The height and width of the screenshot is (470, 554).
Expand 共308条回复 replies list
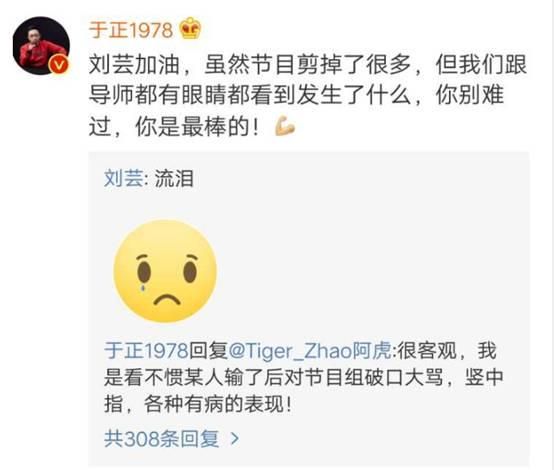coord(162,439)
